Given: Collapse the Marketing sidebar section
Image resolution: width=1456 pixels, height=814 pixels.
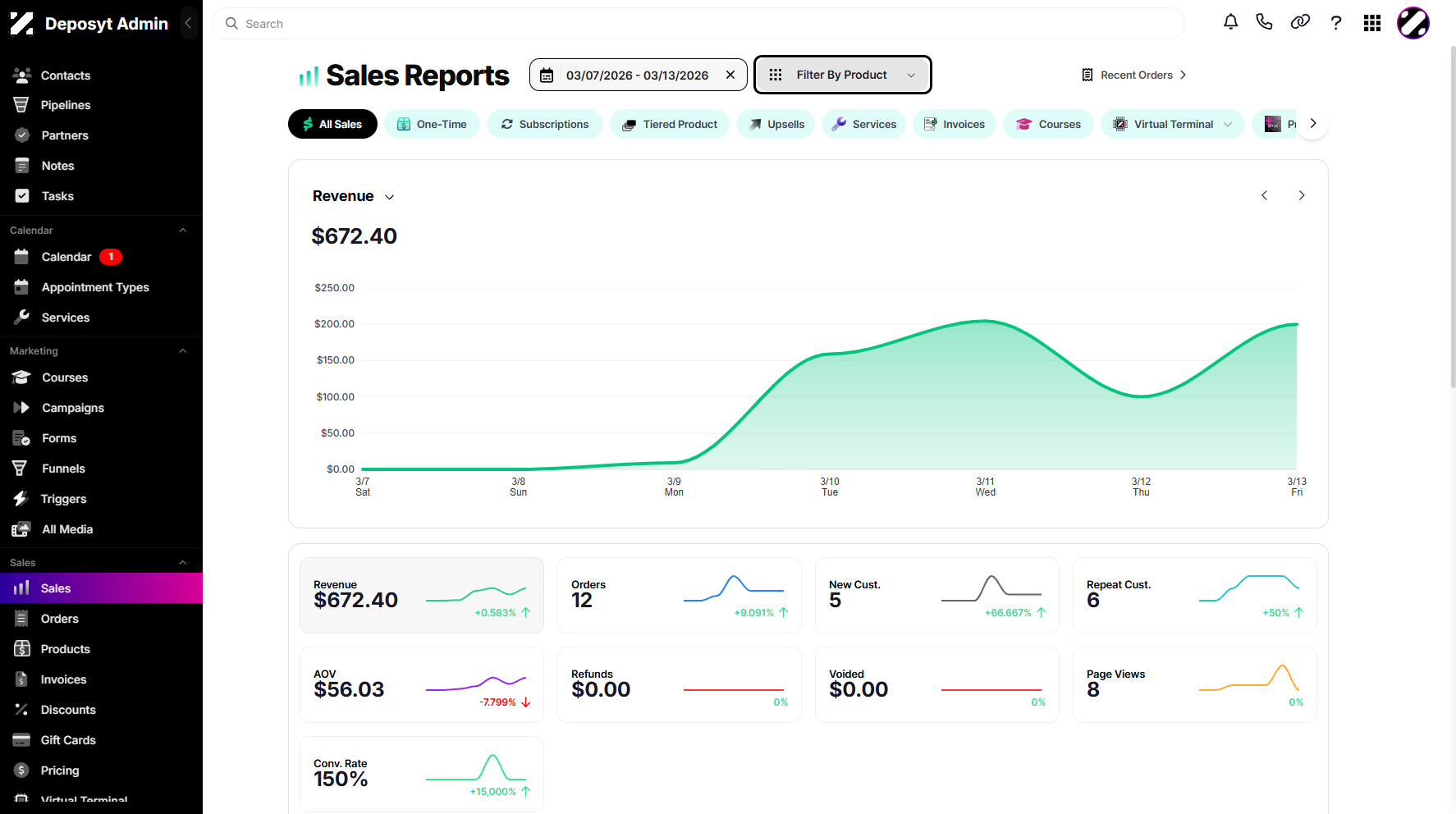Looking at the screenshot, I should pos(183,351).
